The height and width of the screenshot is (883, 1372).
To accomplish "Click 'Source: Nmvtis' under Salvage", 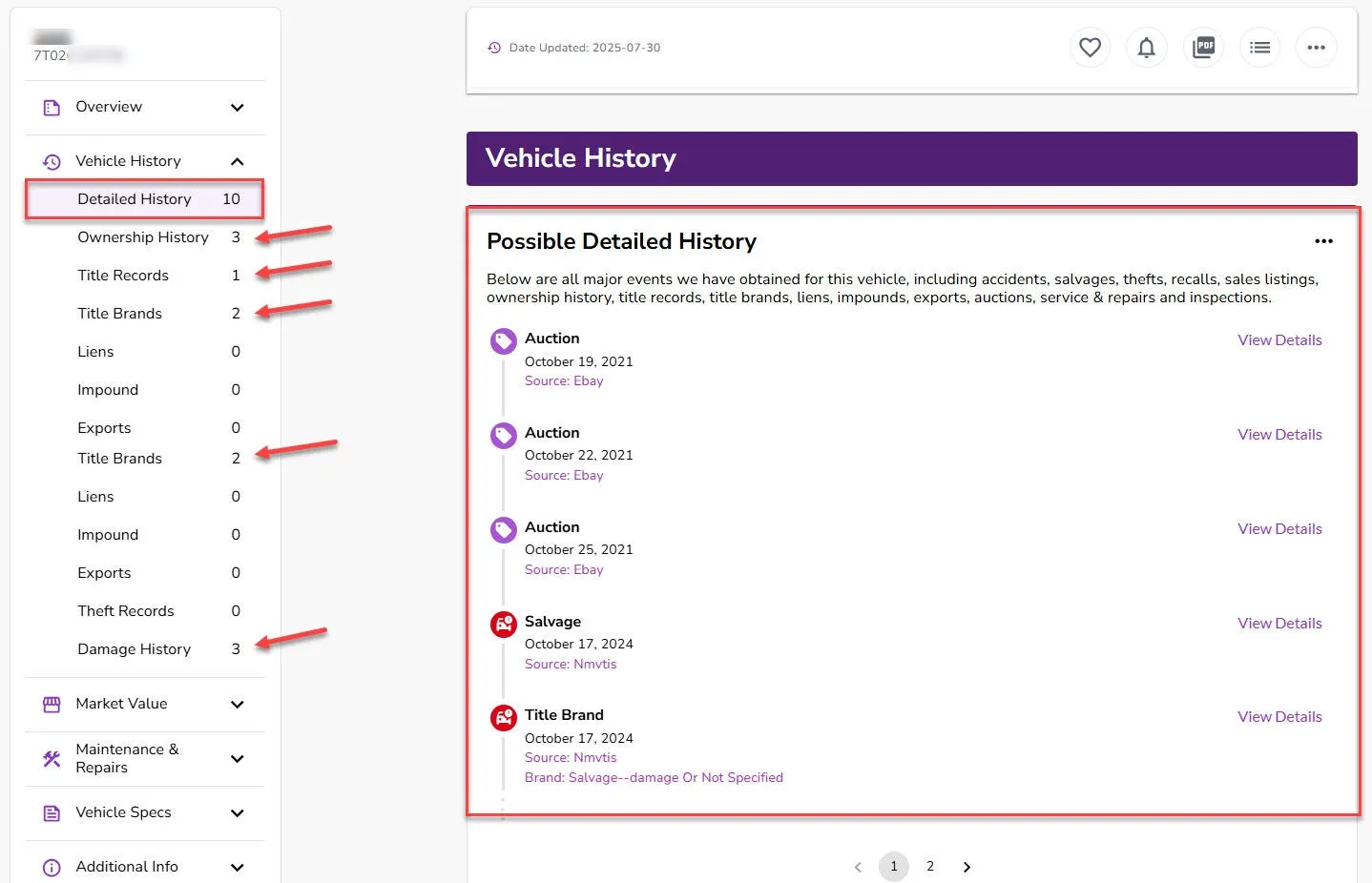I will click(x=571, y=665).
